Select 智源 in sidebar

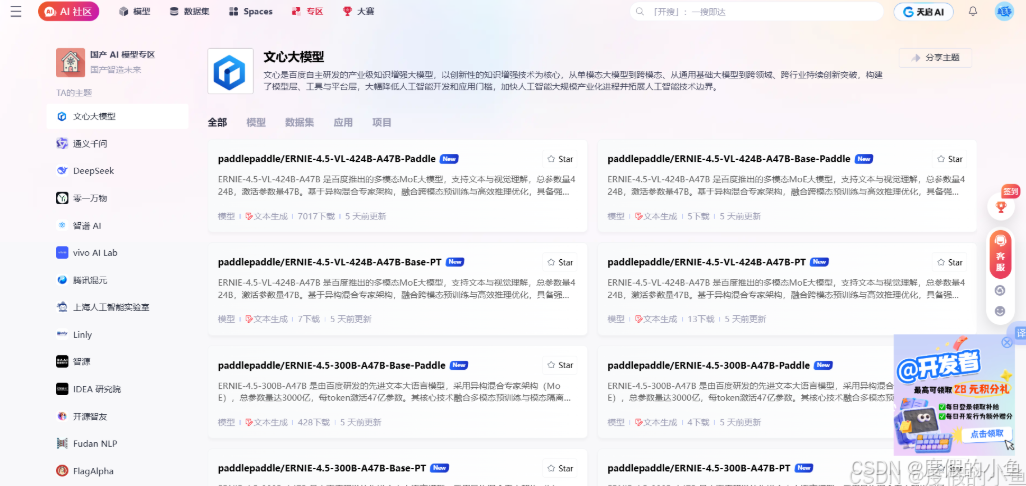118,362
